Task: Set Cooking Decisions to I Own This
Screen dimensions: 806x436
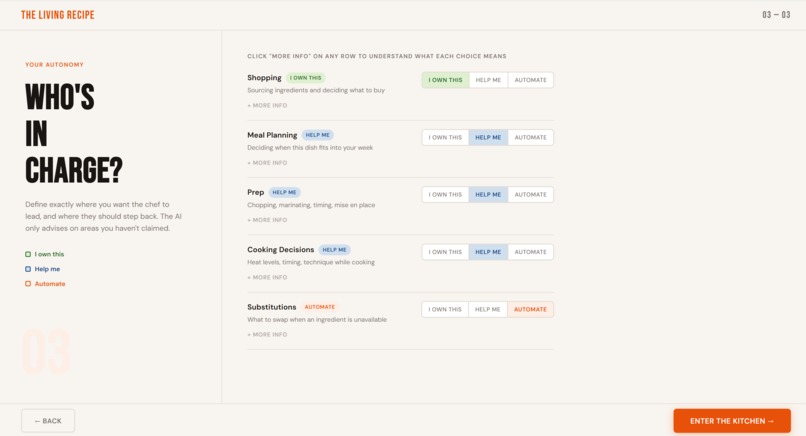Action: coord(445,252)
